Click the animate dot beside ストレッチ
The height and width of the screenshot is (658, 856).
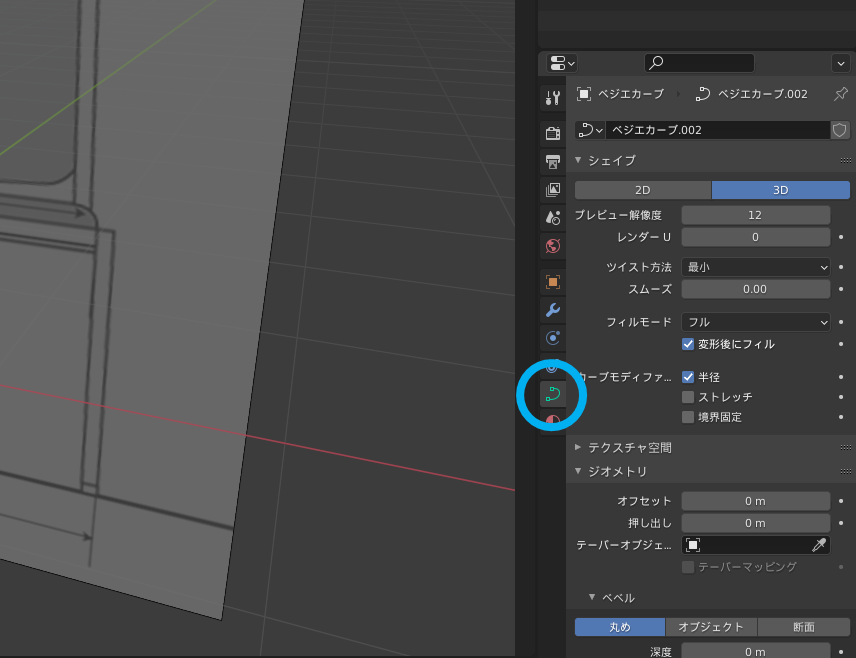click(x=841, y=397)
